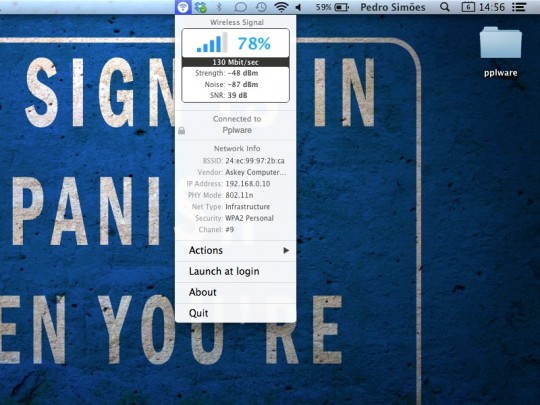Click the Bluetooth icon in menu bar
This screenshot has height=405, width=540.
click(x=219, y=7)
